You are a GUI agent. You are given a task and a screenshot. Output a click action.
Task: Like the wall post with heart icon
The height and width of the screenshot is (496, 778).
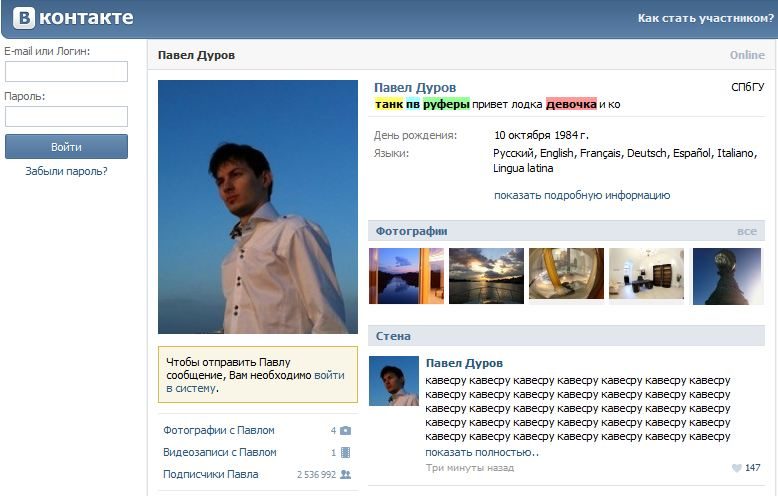tap(737, 468)
